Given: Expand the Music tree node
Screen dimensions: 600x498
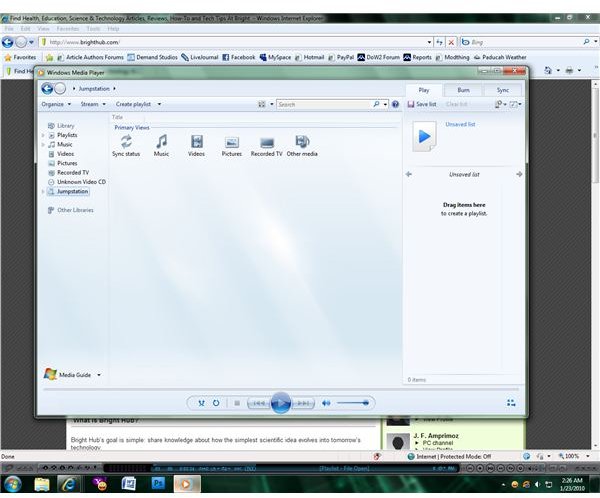Looking at the screenshot, I should tap(43, 144).
